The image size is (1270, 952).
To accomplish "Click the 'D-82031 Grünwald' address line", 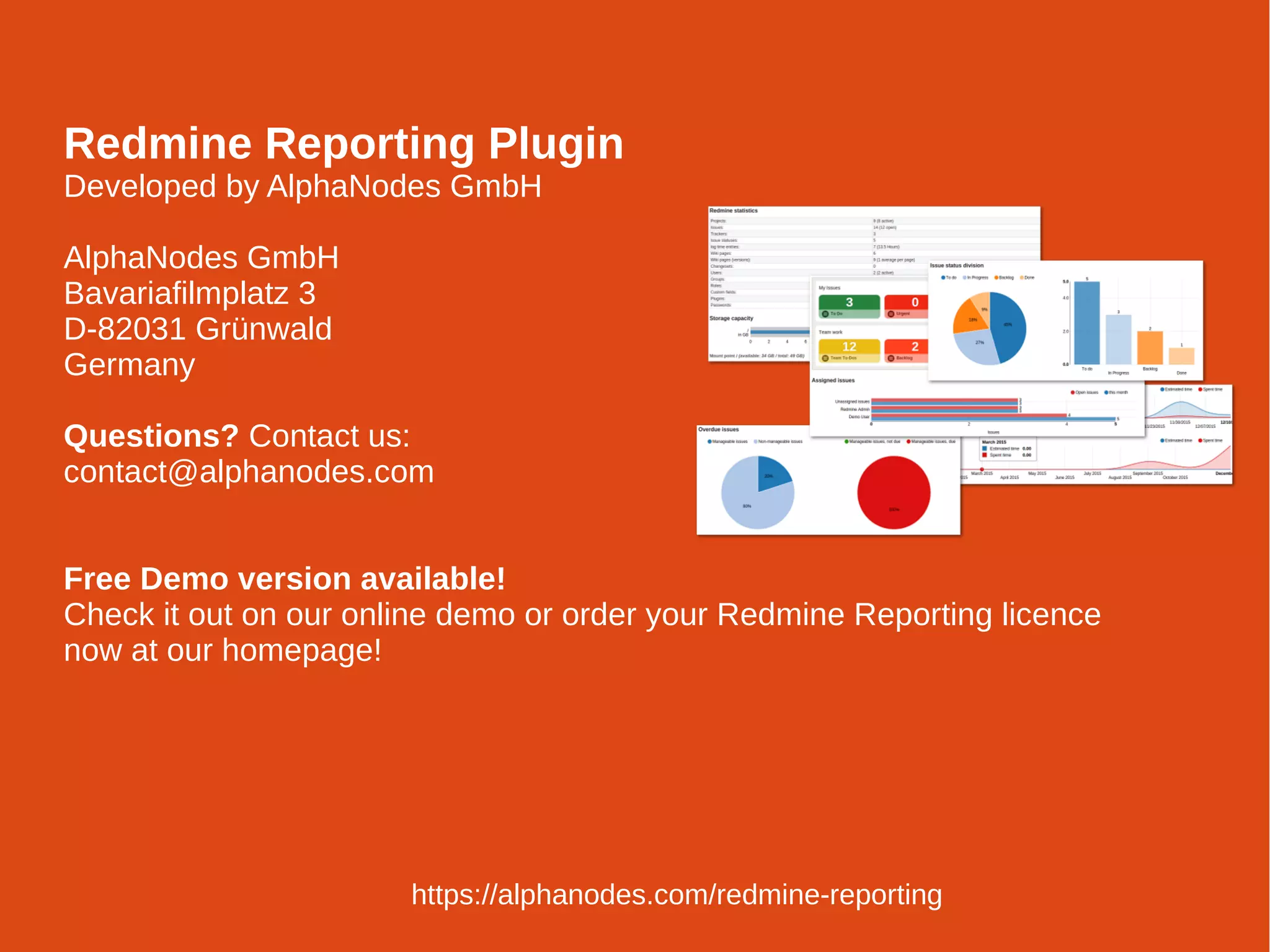I will pos(198,329).
